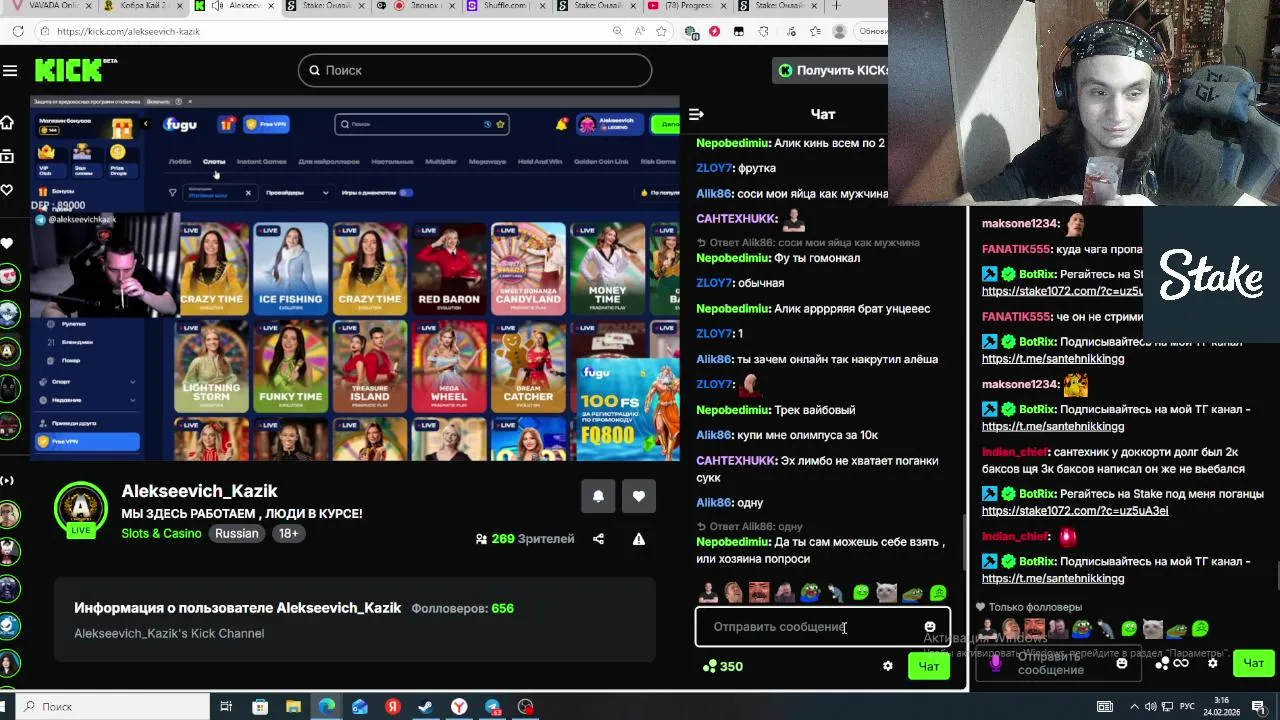Open emoji picker in right overlay chat
The height and width of the screenshot is (720, 1280).
click(1122, 663)
